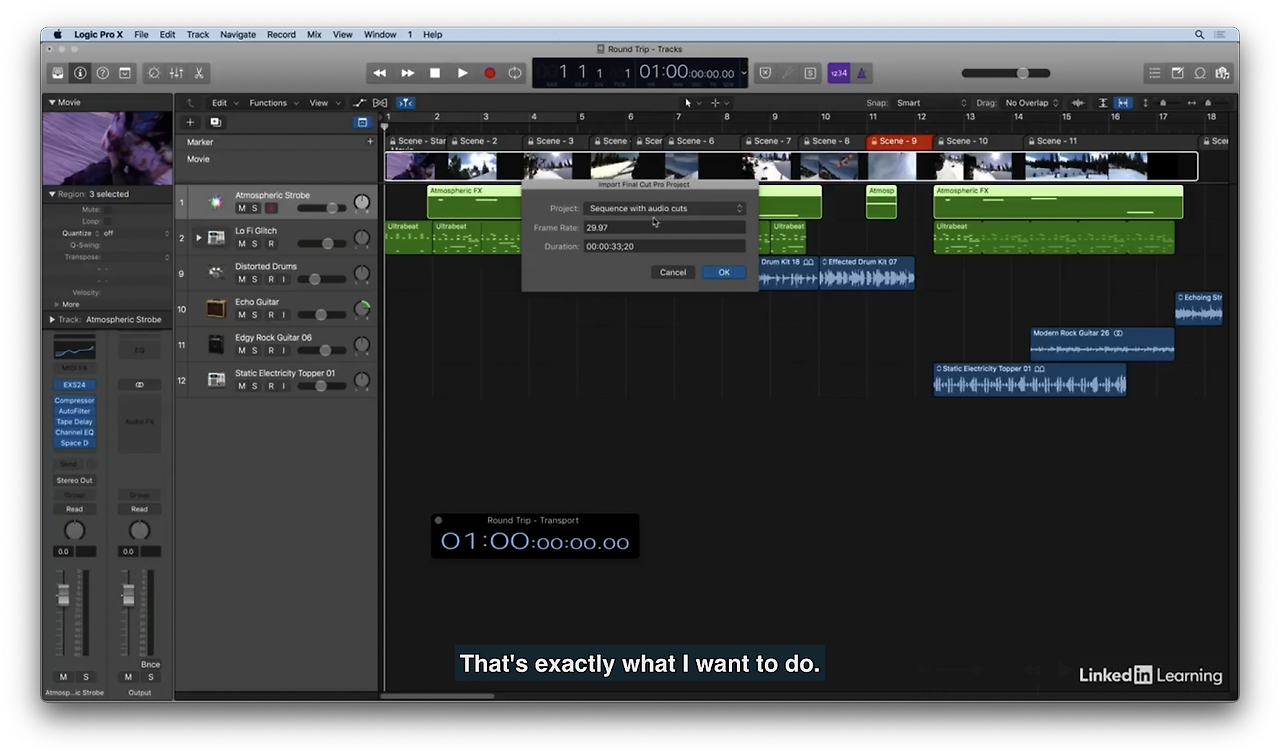The image size is (1280, 756).
Task: Toggle horizontal auto zoom icon
Action: (1123, 103)
